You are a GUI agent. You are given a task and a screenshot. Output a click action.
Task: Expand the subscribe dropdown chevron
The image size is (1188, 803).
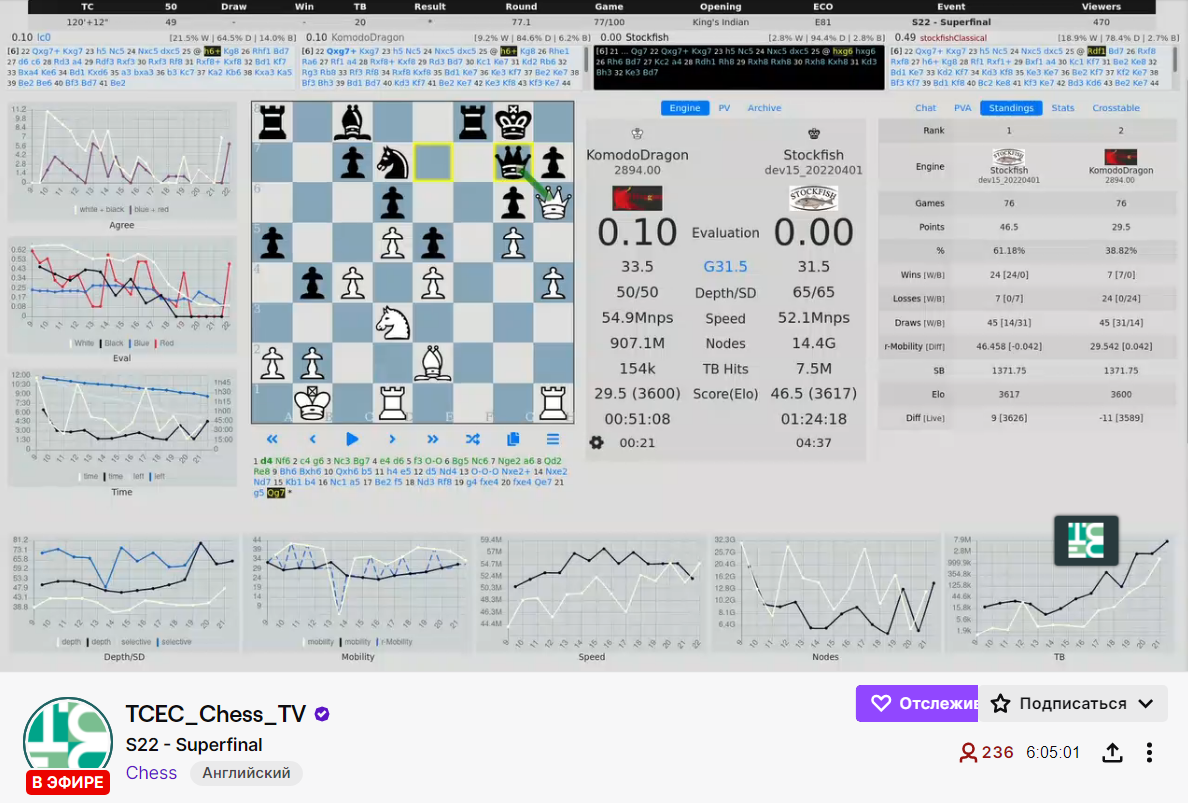pos(1146,703)
